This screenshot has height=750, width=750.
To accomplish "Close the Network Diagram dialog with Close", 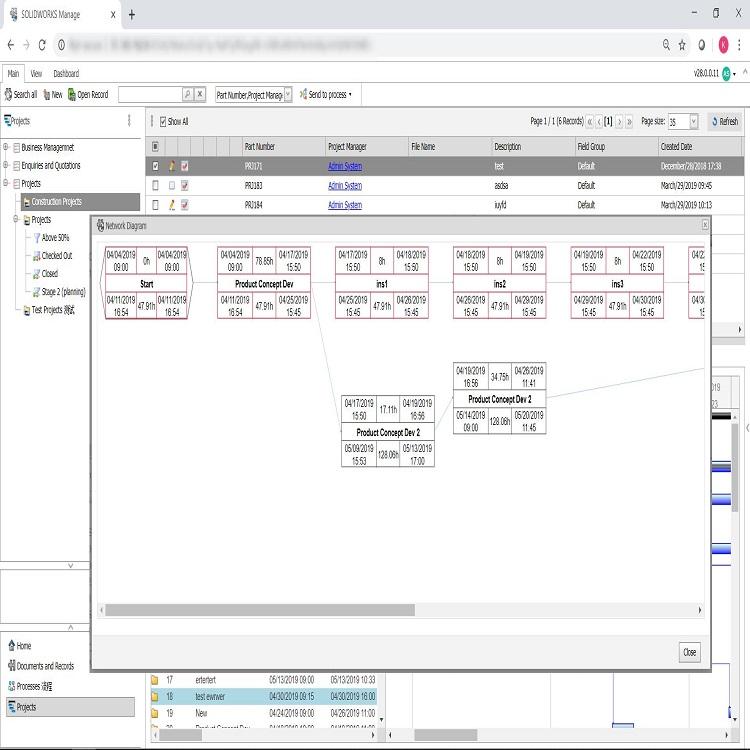I will tap(689, 652).
